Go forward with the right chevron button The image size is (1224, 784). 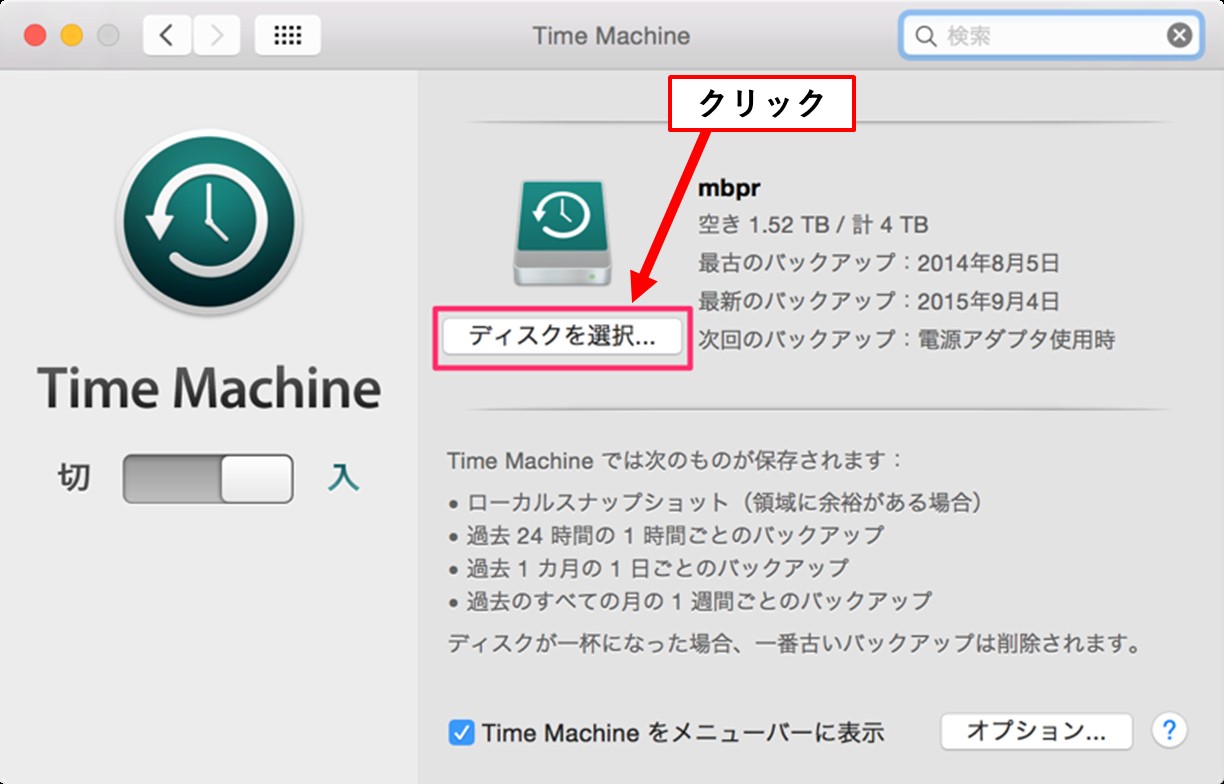click(216, 36)
